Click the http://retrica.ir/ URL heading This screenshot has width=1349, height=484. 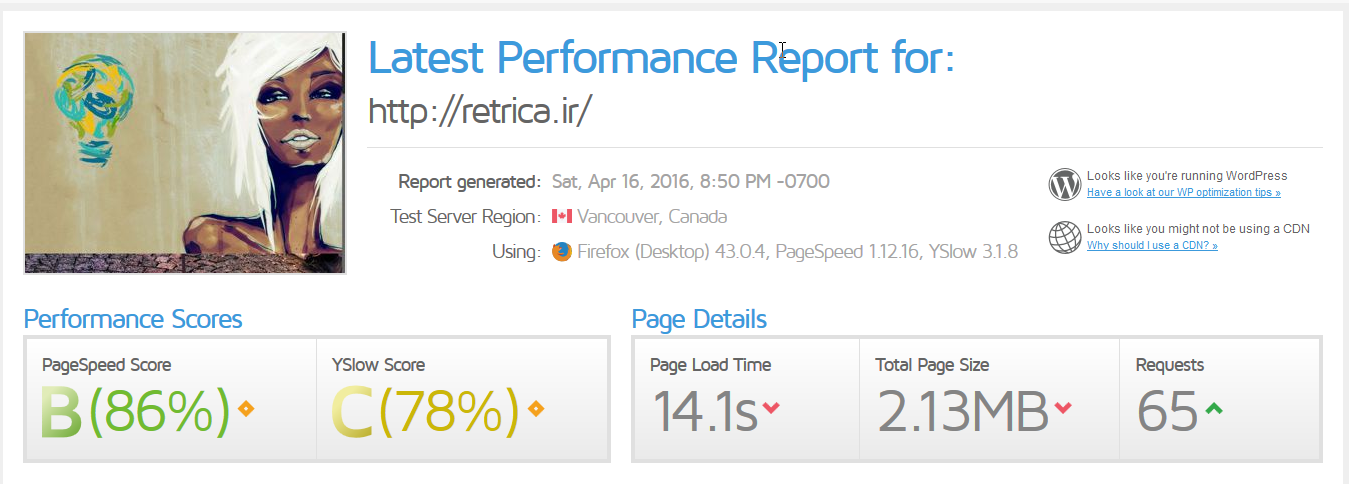(x=481, y=110)
